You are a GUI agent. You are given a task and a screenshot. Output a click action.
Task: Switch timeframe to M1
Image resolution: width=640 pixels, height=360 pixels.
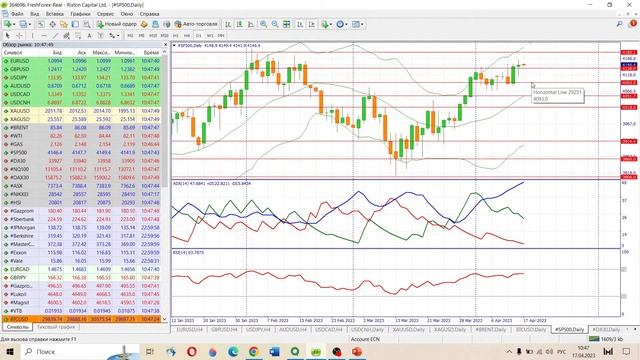coord(130,36)
